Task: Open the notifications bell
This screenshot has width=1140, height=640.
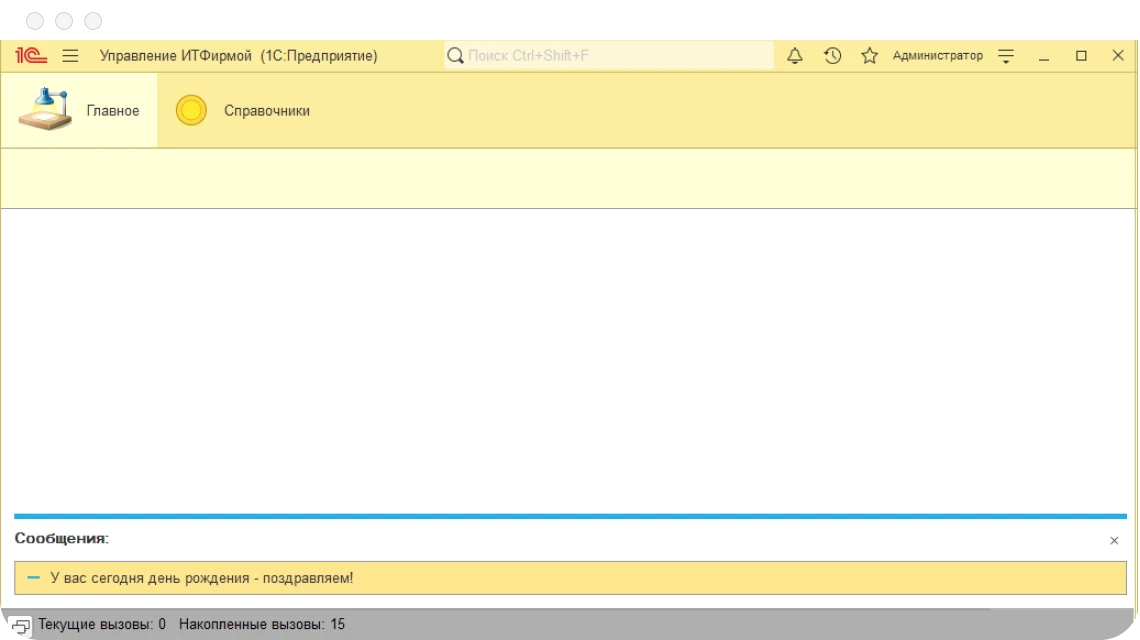Action: tap(795, 56)
